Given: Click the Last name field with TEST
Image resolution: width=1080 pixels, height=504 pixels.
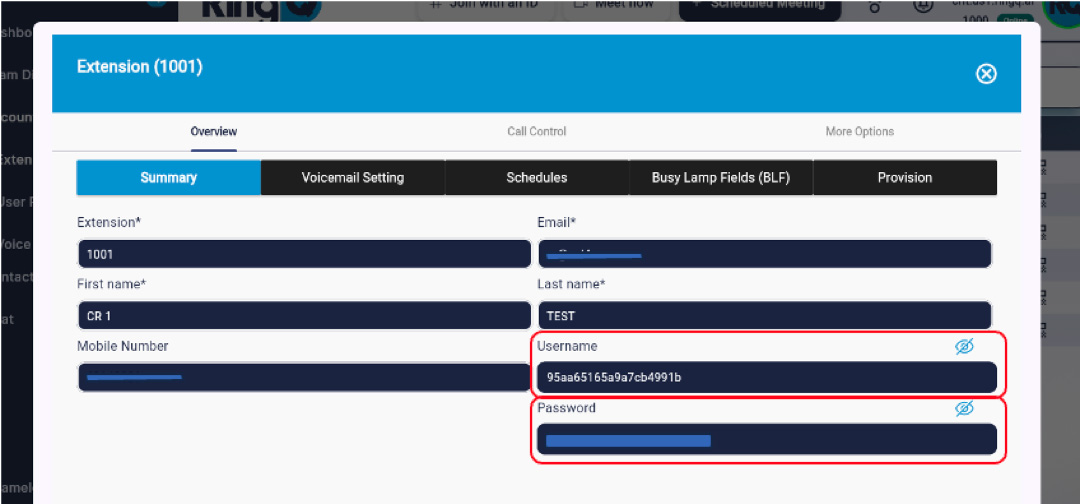Looking at the screenshot, I should click(x=764, y=316).
